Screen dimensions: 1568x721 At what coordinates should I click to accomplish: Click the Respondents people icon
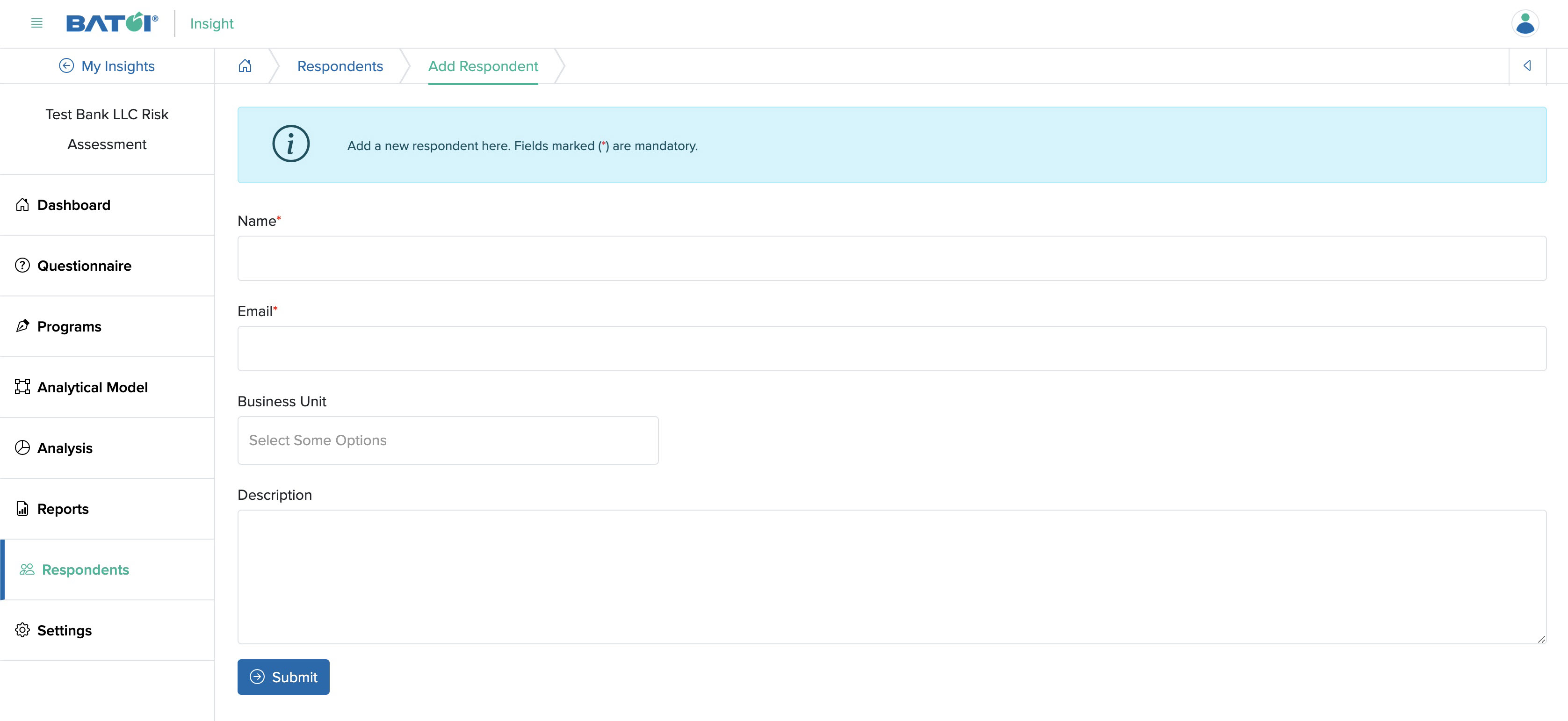[x=27, y=570]
